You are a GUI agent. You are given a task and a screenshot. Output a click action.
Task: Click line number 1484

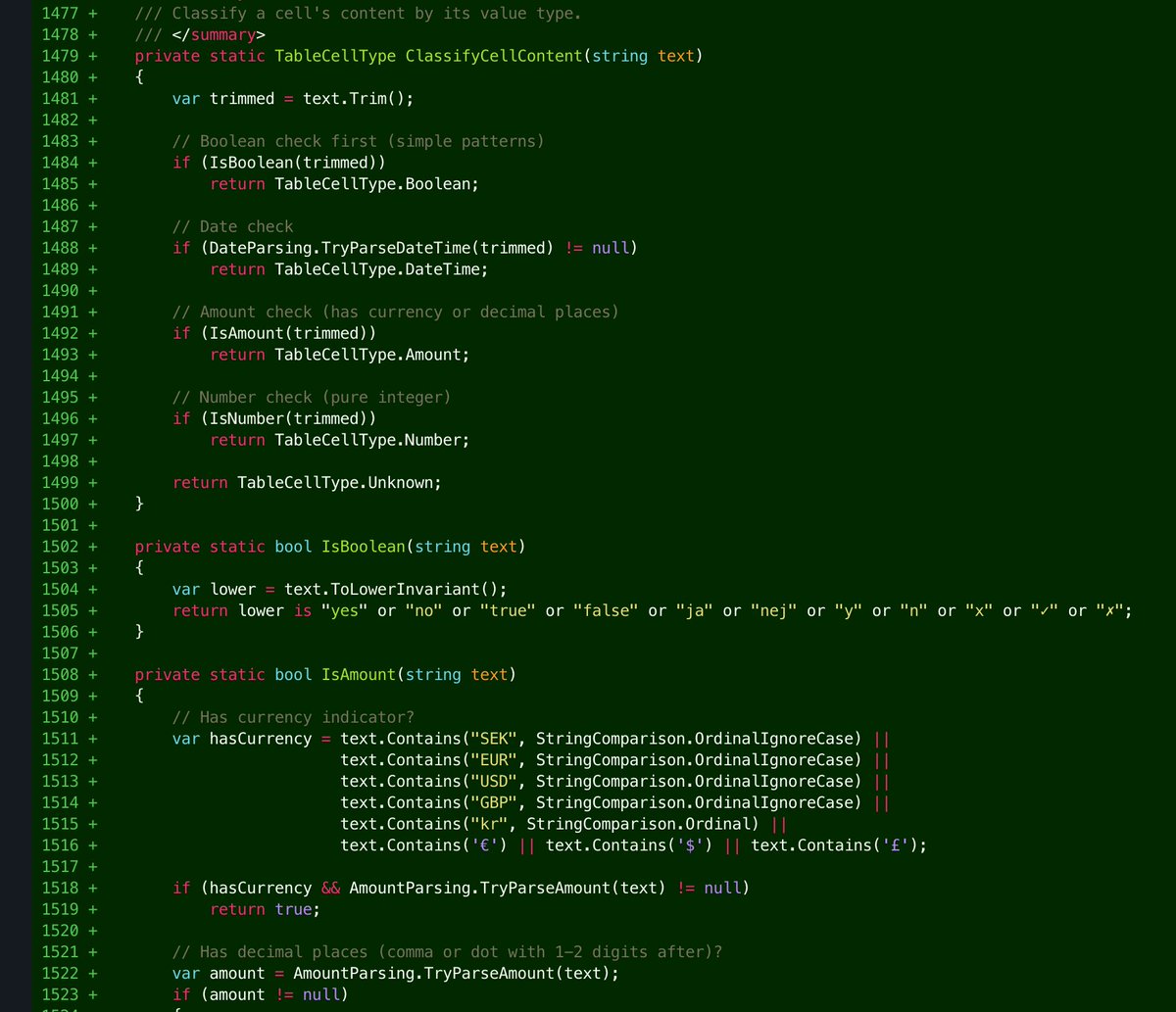(x=60, y=163)
